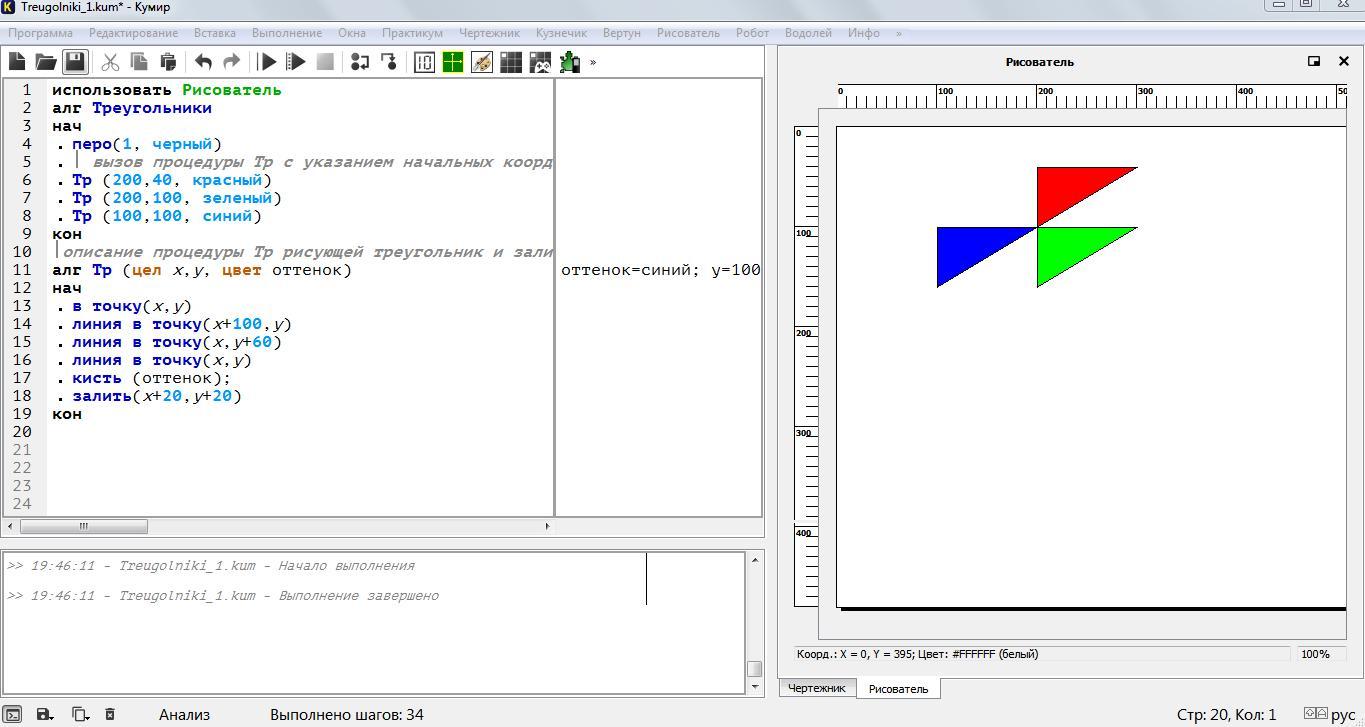Click the New program file icon
Image resolution: width=1365 pixels, height=727 pixels.
coord(17,62)
